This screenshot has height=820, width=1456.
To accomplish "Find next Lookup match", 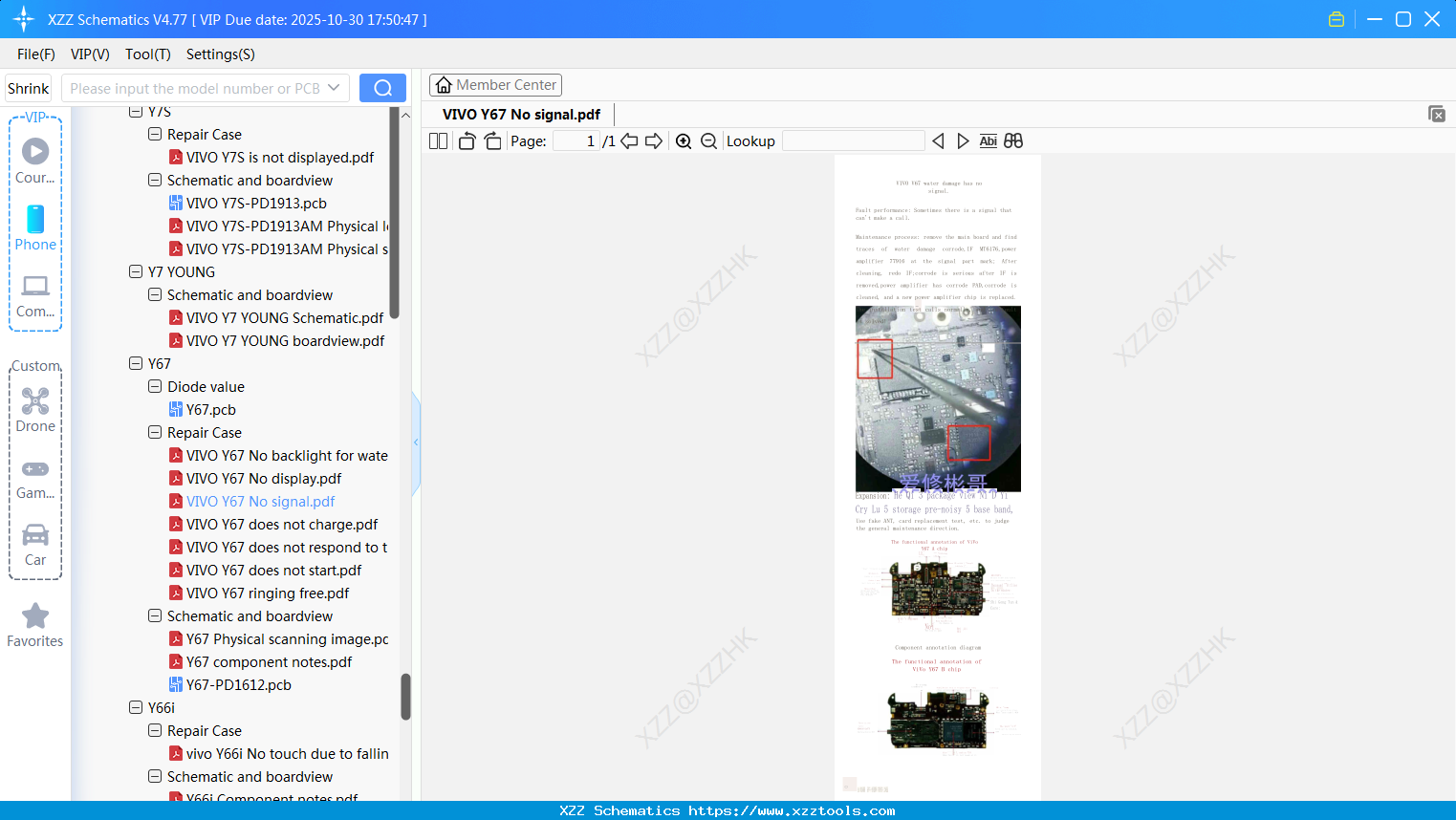I will 963,141.
